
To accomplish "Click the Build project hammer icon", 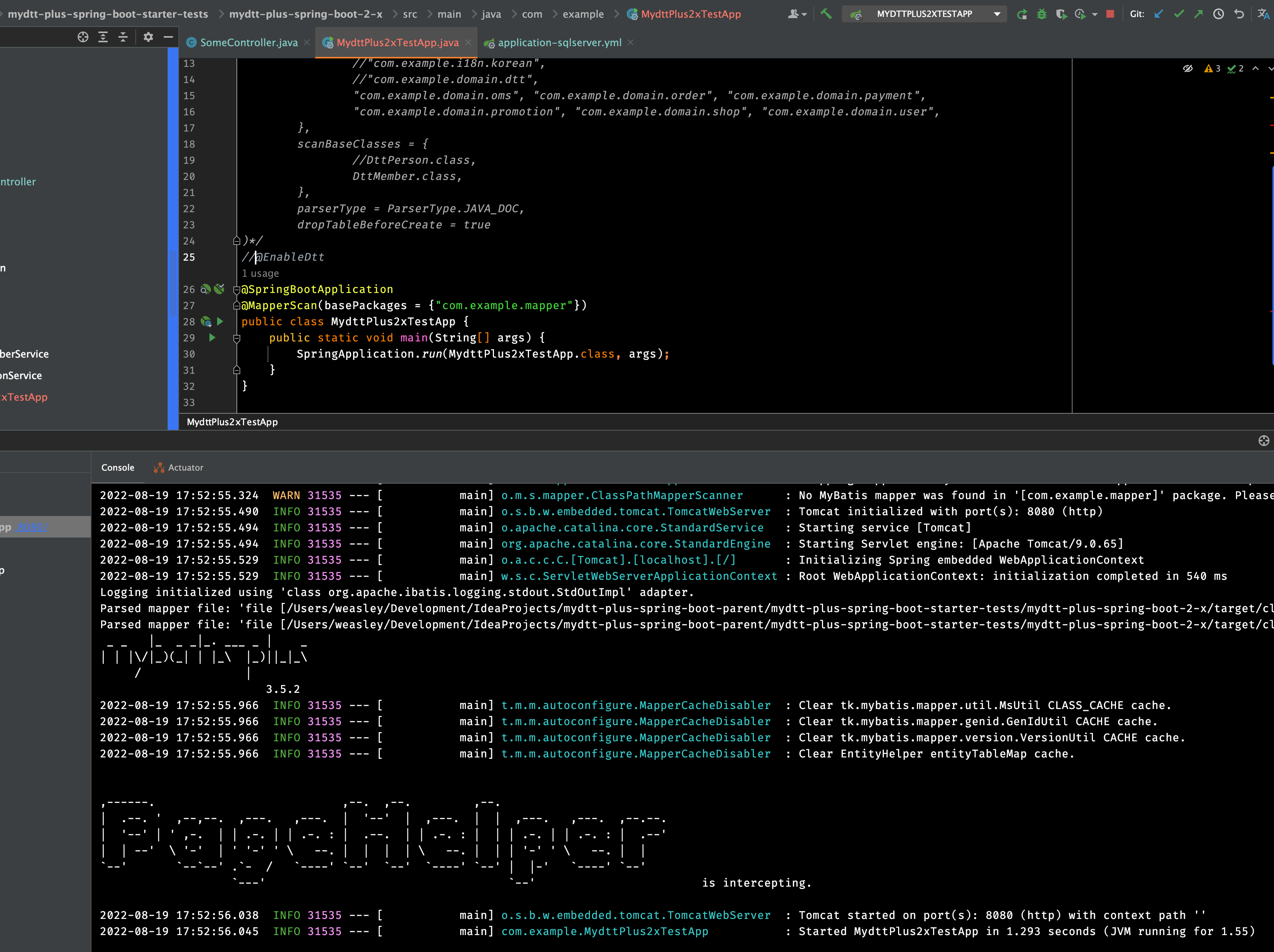I will (x=826, y=14).
